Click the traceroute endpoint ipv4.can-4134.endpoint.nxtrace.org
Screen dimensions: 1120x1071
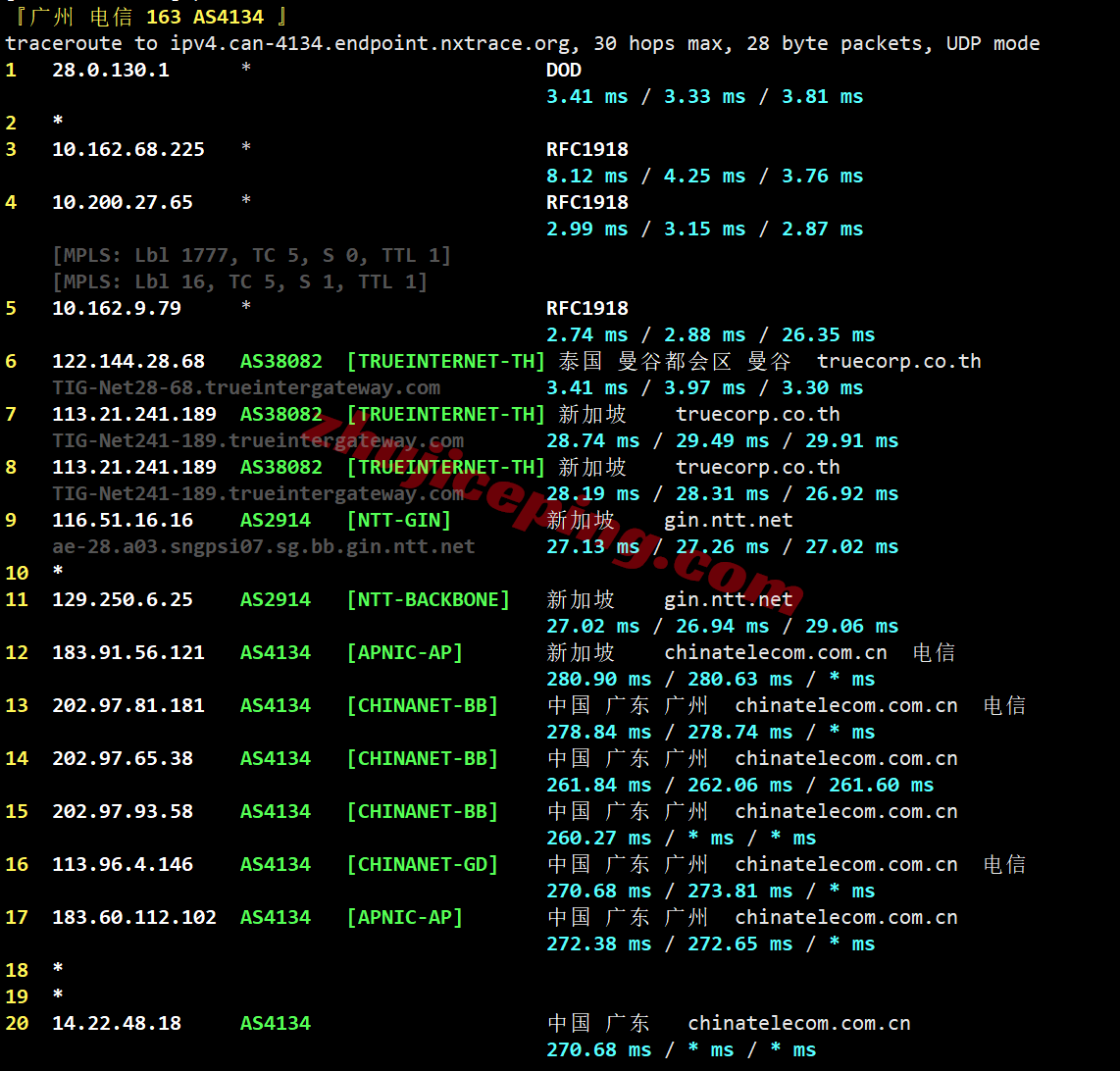click(x=370, y=43)
